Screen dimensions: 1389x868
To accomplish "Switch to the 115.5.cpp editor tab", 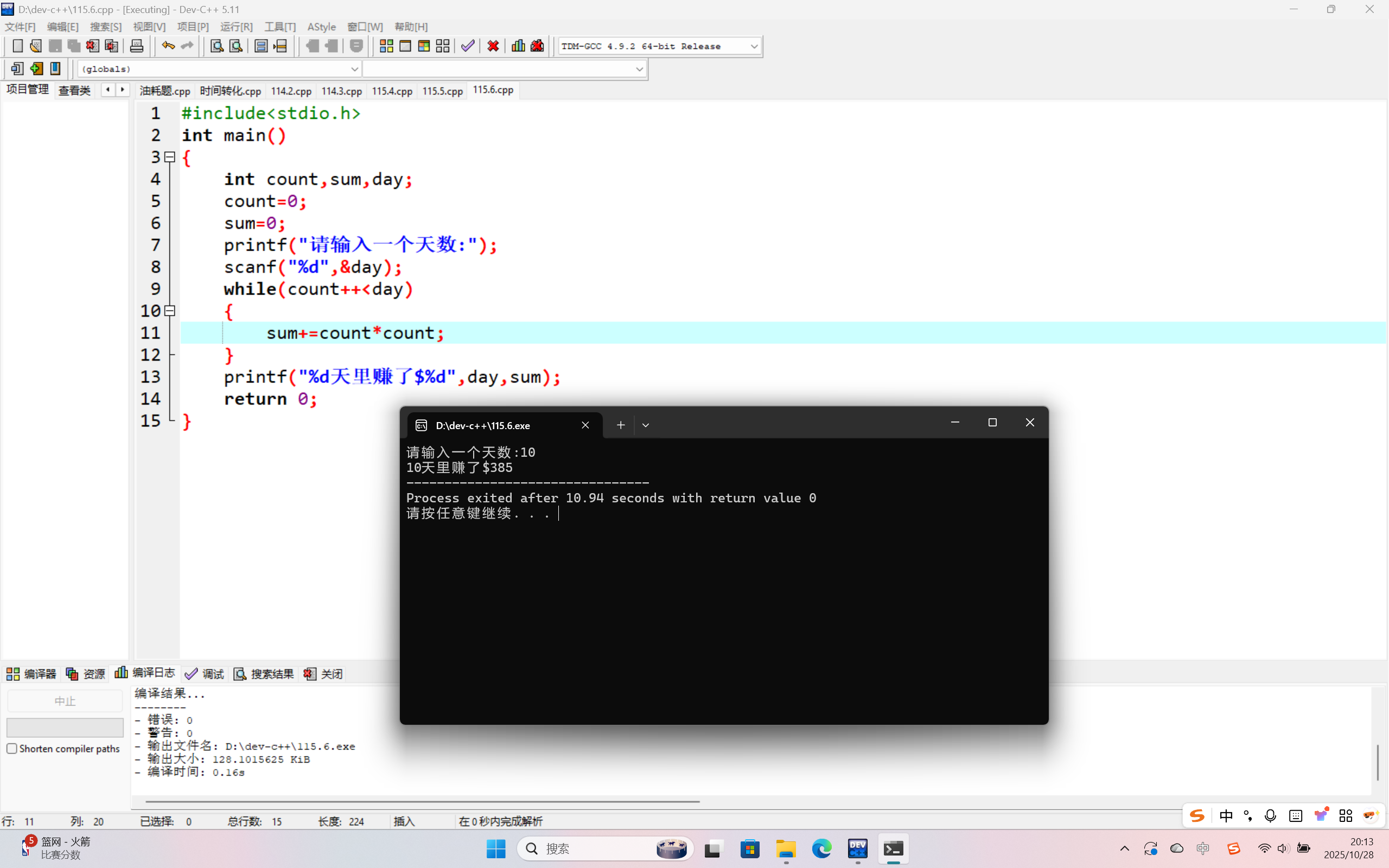I will (x=442, y=91).
